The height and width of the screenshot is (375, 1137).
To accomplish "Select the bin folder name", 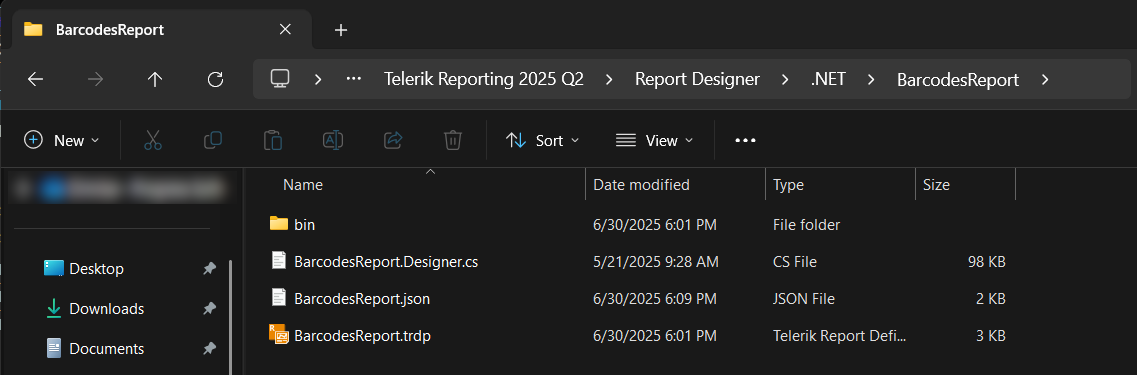I will pyautogui.click(x=305, y=225).
